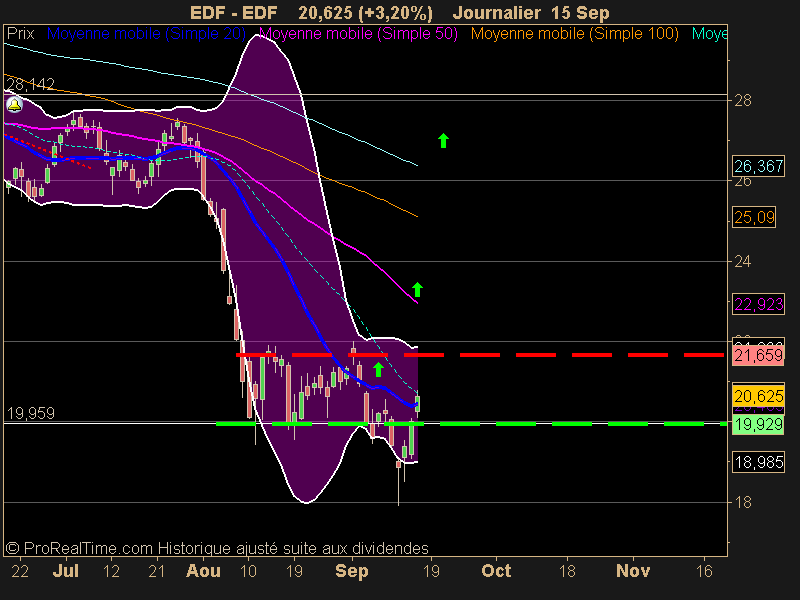Click the 22 date axis label
The image size is (800, 600).
(20, 570)
